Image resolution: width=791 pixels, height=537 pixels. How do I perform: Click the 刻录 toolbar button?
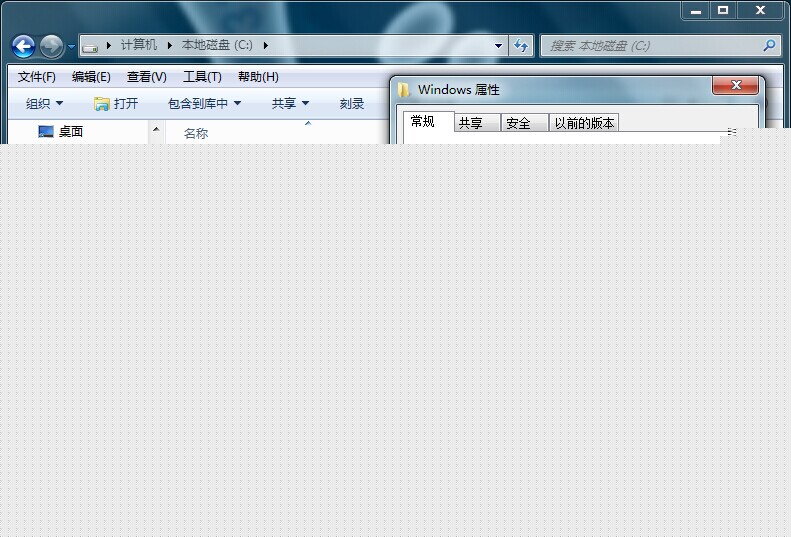click(352, 103)
